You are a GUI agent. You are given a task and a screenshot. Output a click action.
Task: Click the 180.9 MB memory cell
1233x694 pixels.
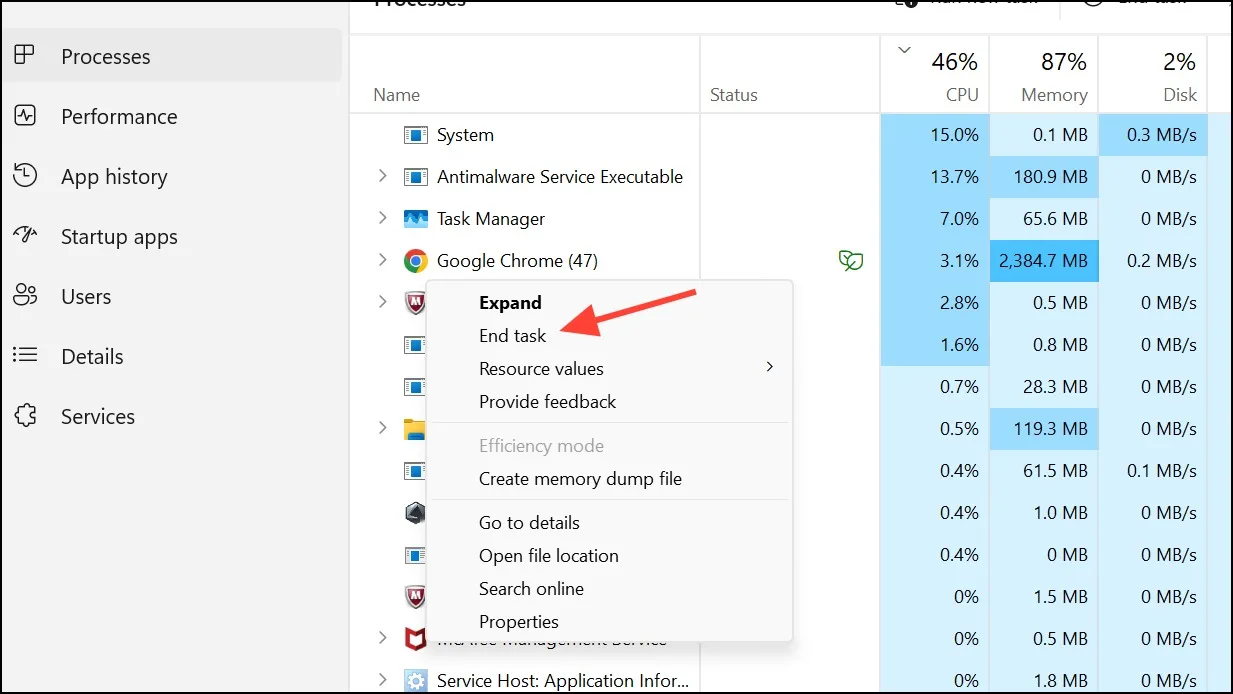[x=1044, y=177]
